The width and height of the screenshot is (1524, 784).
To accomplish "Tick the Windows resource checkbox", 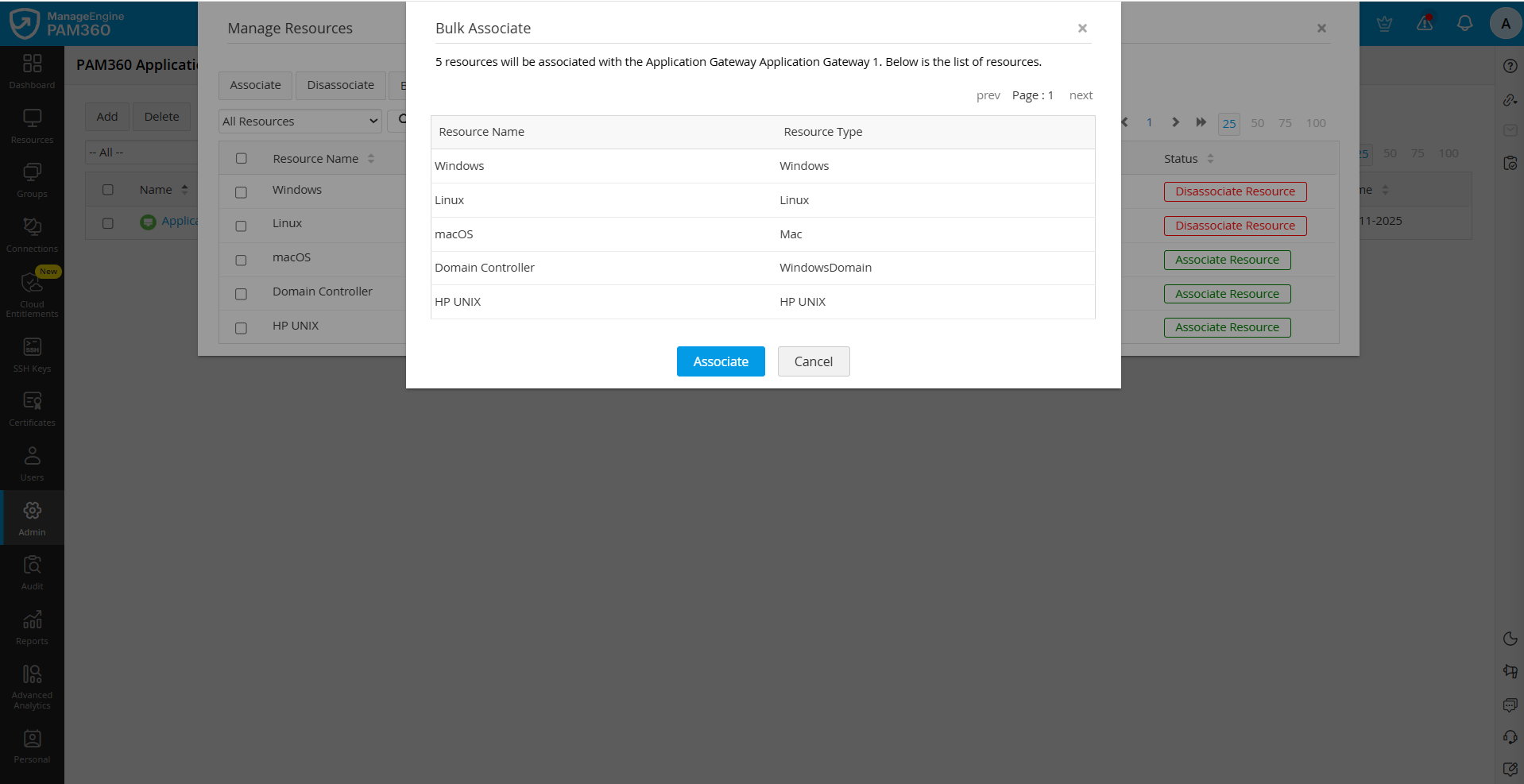I will tap(242, 192).
